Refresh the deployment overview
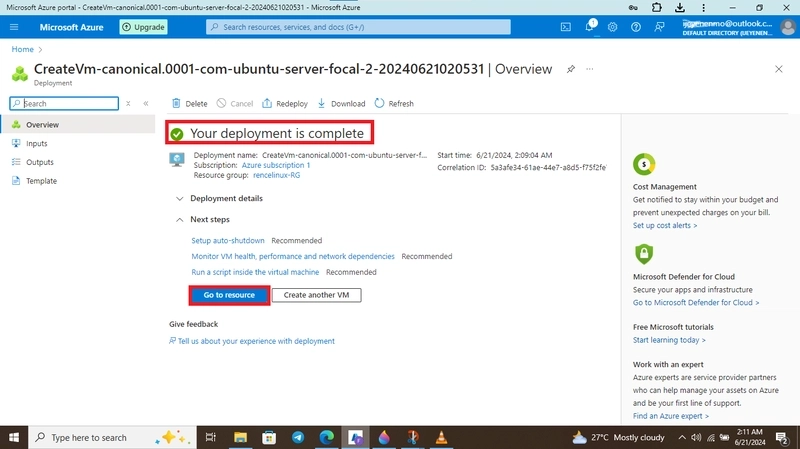 394,104
